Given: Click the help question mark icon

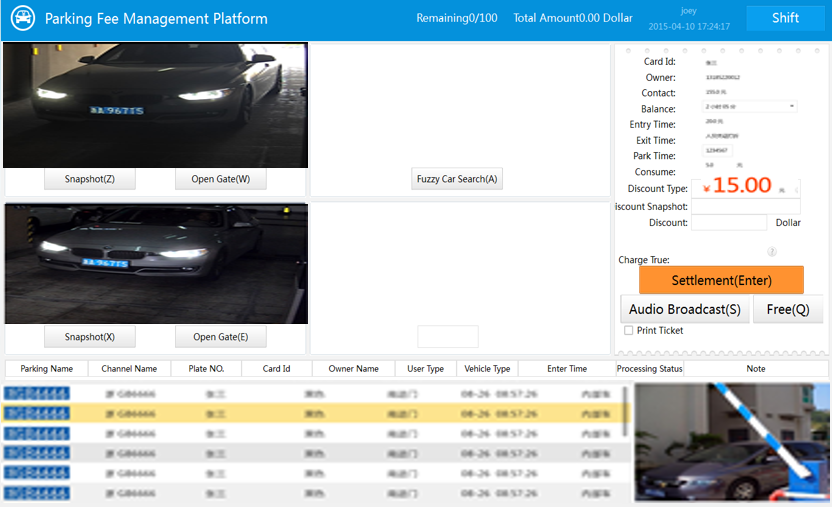Looking at the screenshot, I should click(x=772, y=252).
